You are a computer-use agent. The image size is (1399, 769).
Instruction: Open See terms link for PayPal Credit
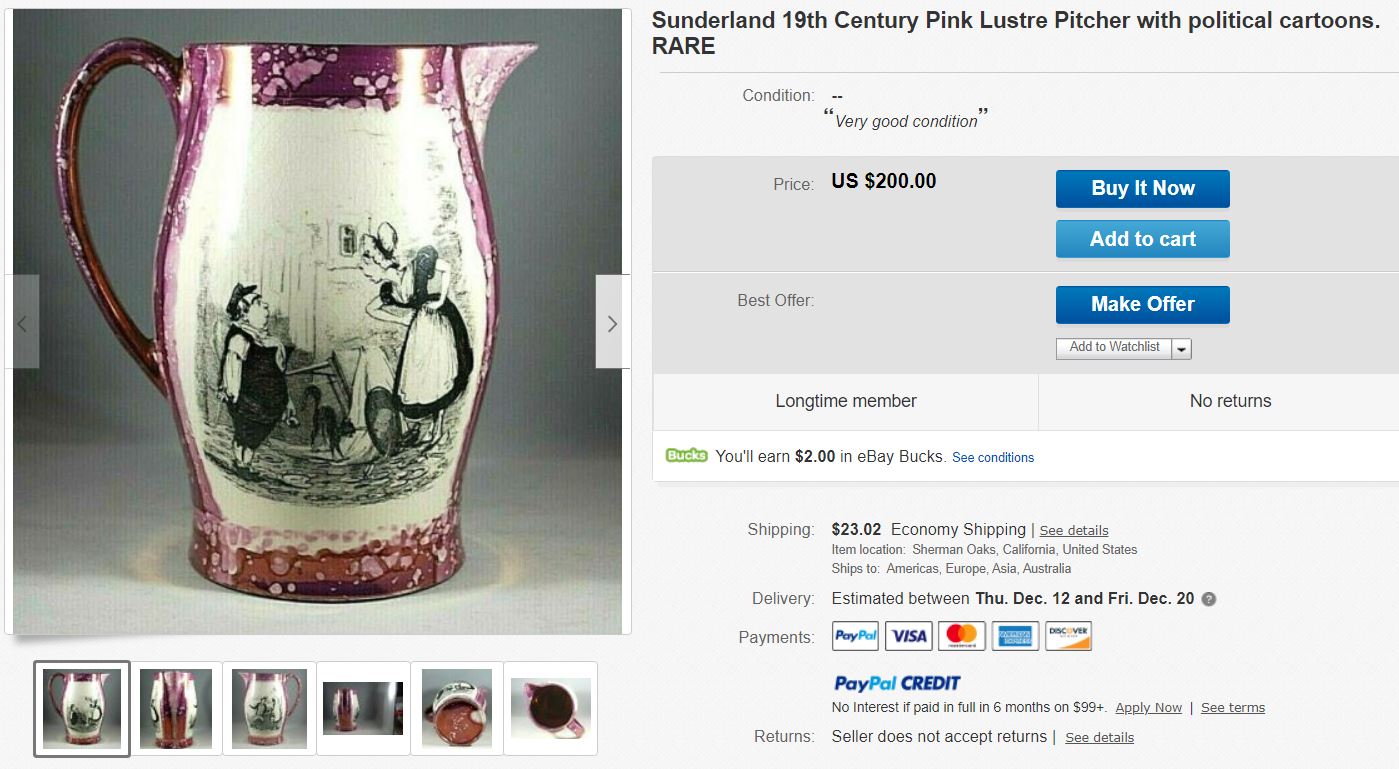tap(1233, 708)
